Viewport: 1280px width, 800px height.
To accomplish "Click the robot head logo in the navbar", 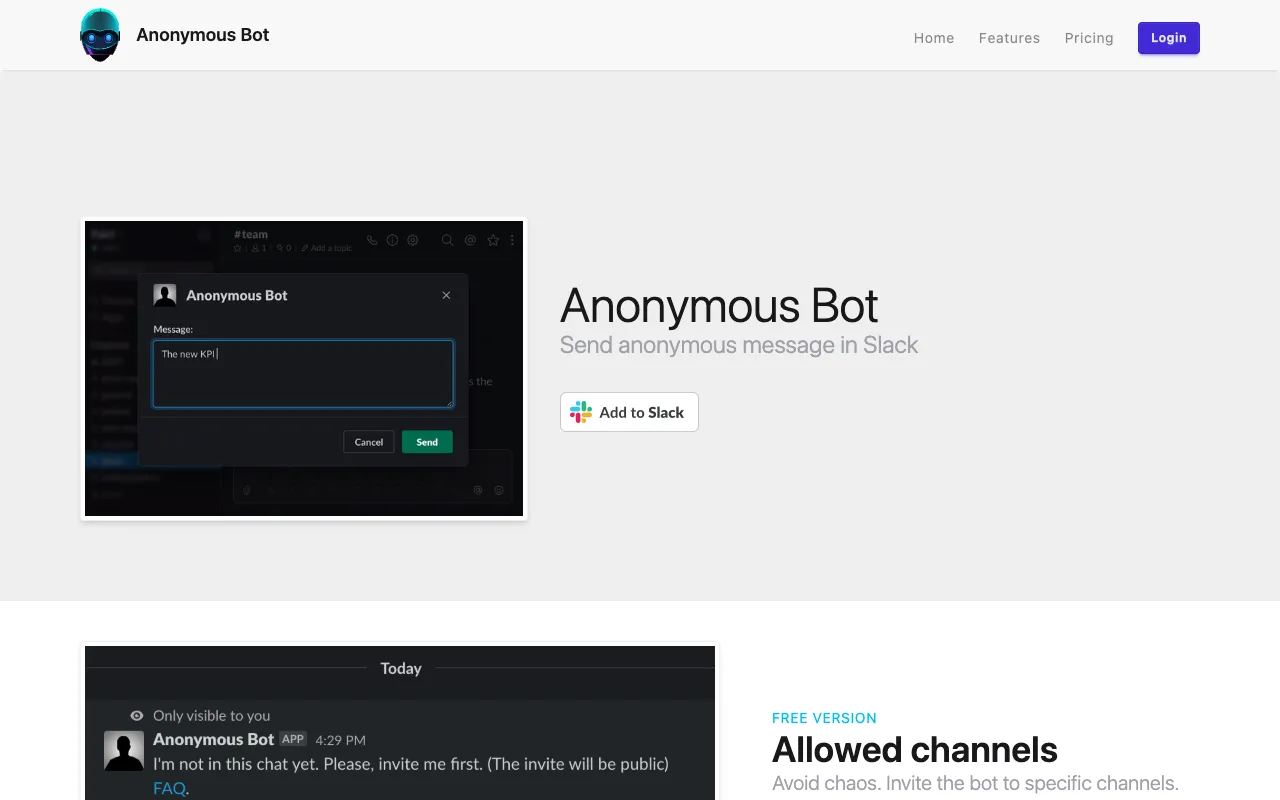I will click(100, 35).
